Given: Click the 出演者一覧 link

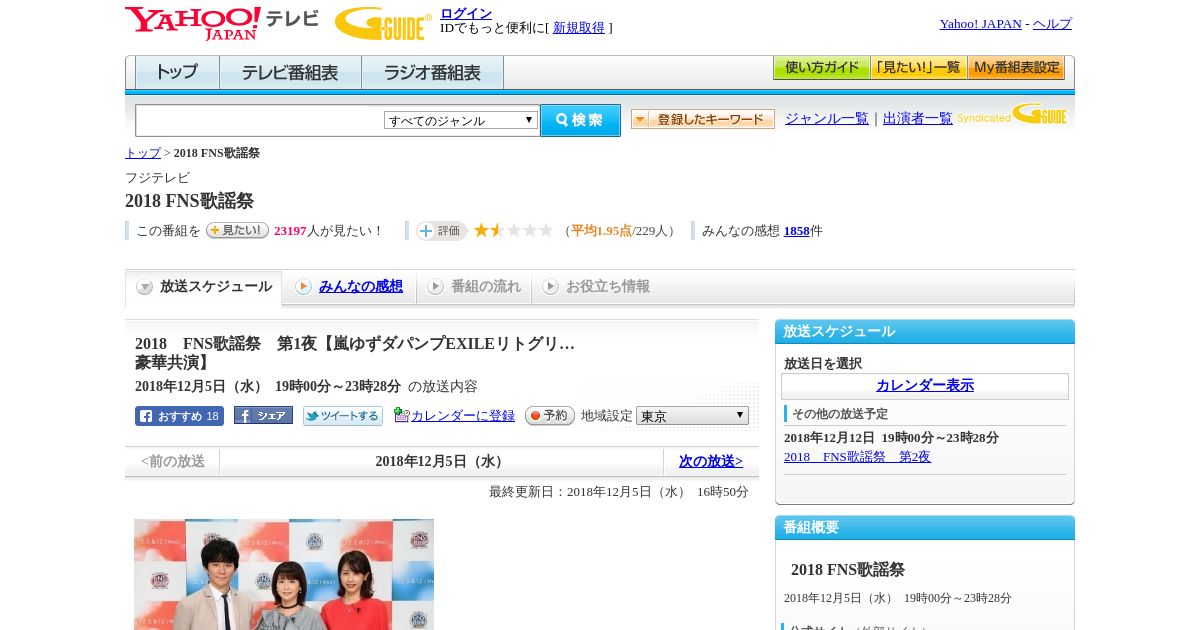Looking at the screenshot, I should pyautogui.click(x=918, y=119).
